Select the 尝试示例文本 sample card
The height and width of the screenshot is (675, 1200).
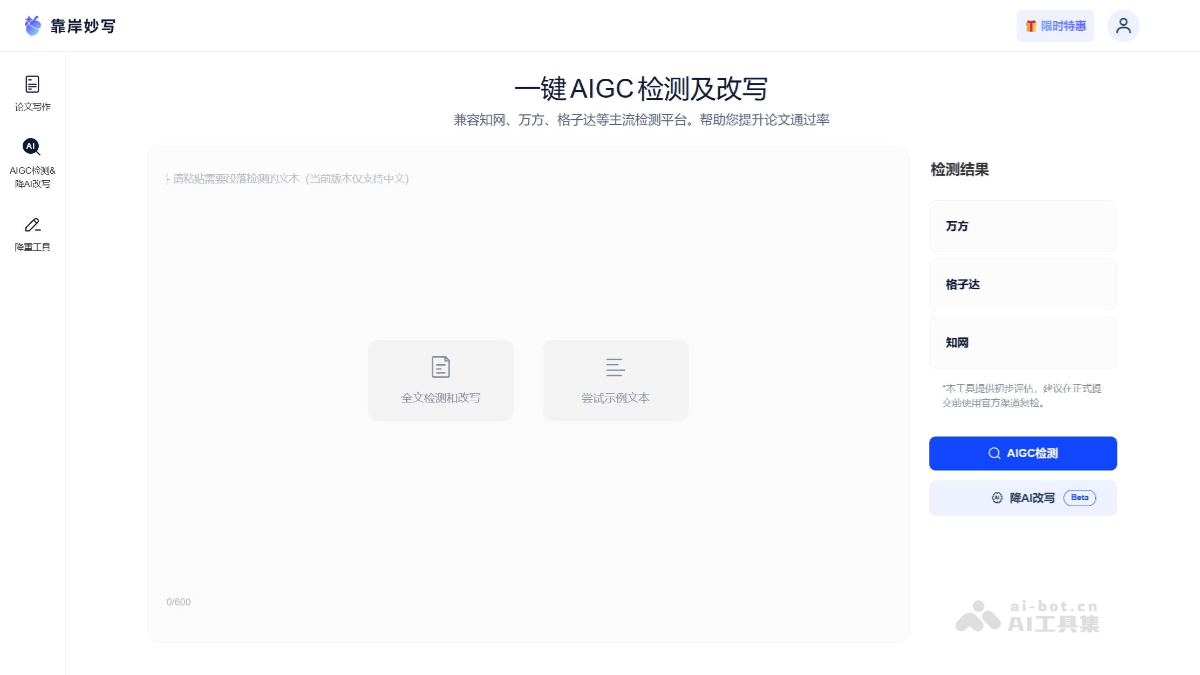615,380
